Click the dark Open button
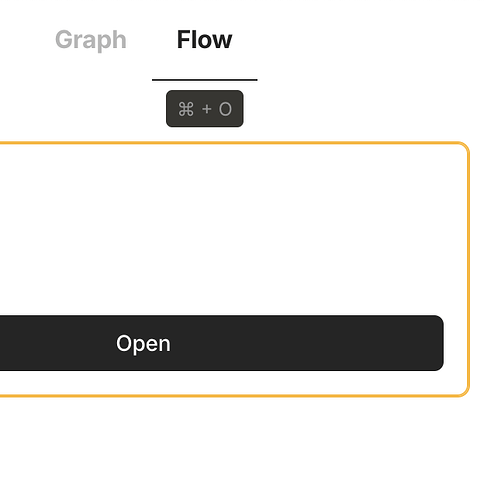The width and height of the screenshot is (484, 500). coord(221,343)
